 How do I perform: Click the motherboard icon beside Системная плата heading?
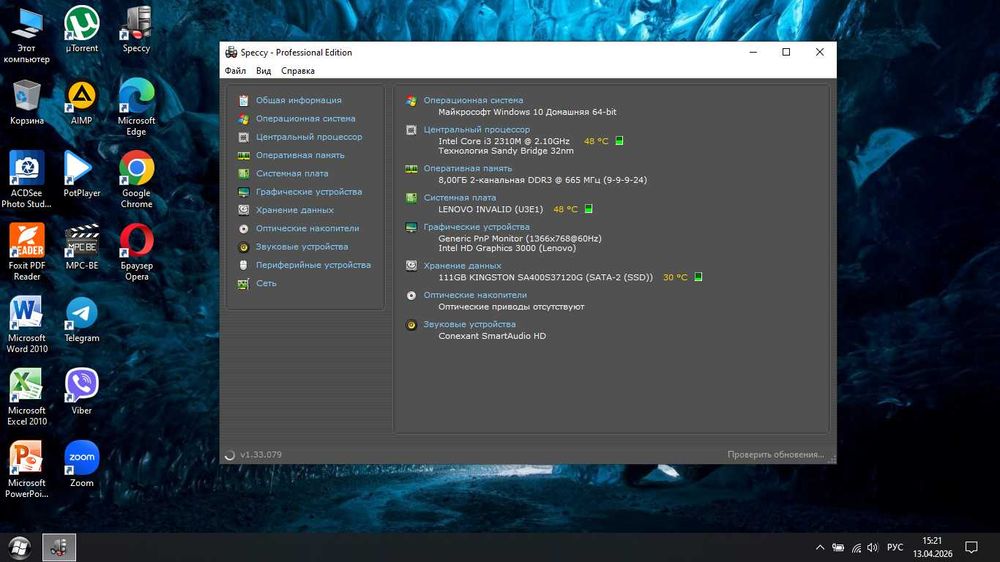pos(411,198)
